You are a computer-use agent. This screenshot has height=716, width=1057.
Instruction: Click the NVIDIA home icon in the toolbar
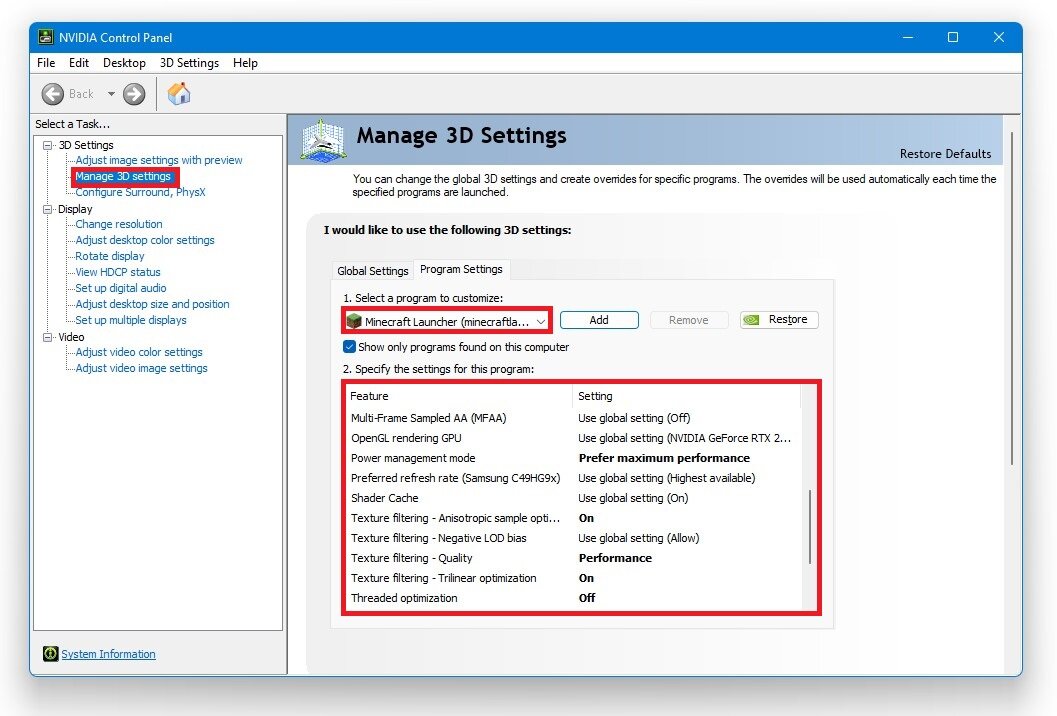(x=178, y=93)
